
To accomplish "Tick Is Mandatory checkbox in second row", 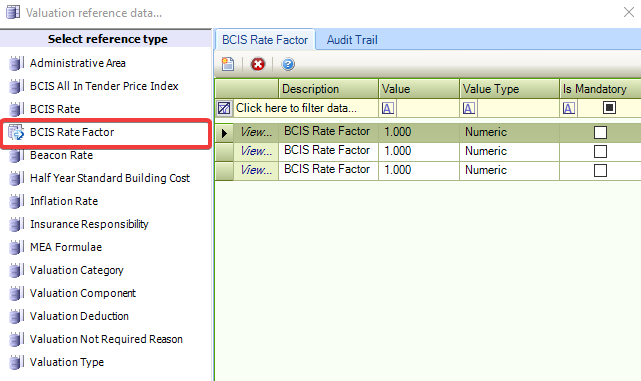I will coord(600,151).
